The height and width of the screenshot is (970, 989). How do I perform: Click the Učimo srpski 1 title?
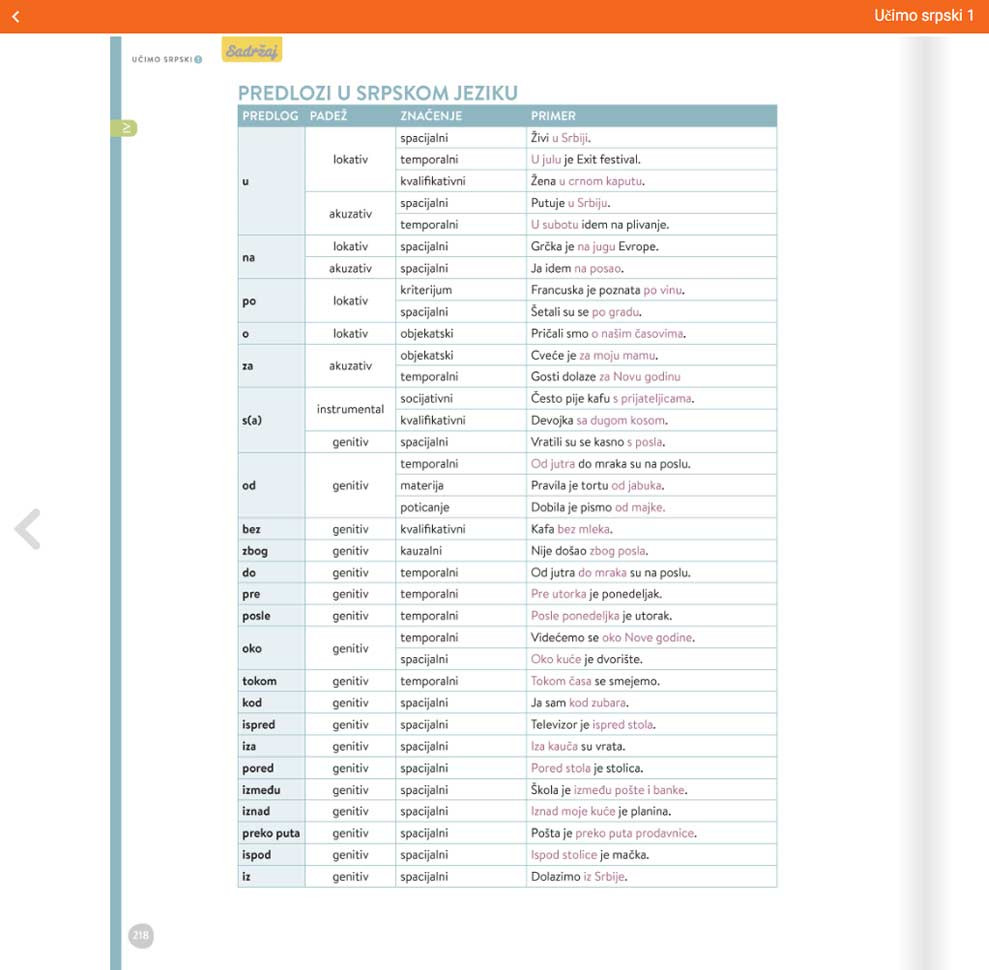(923, 16)
